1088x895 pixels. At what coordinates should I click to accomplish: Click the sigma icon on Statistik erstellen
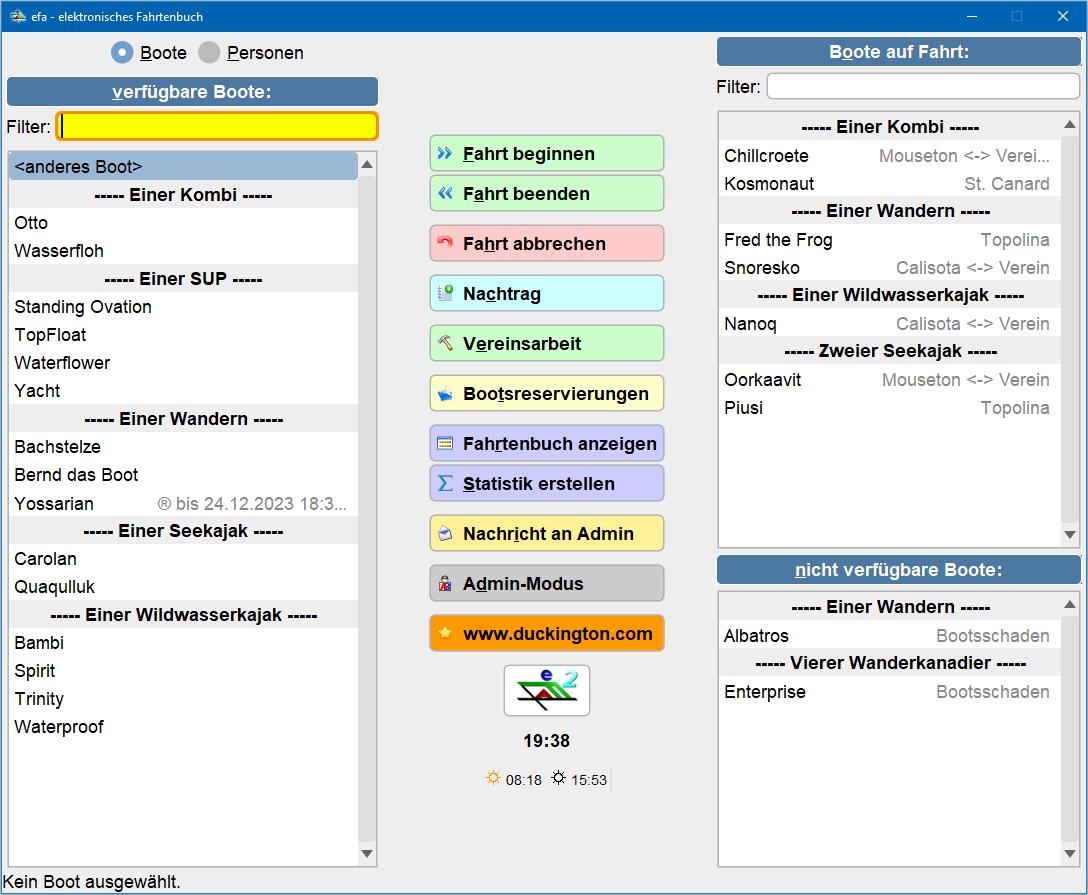445,484
